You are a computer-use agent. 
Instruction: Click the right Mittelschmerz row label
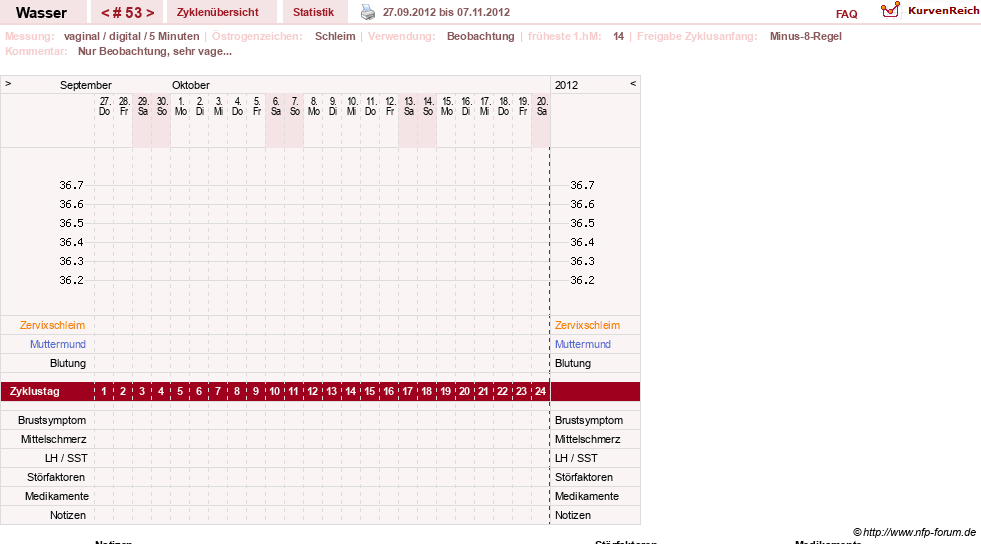click(x=587, y=439)
